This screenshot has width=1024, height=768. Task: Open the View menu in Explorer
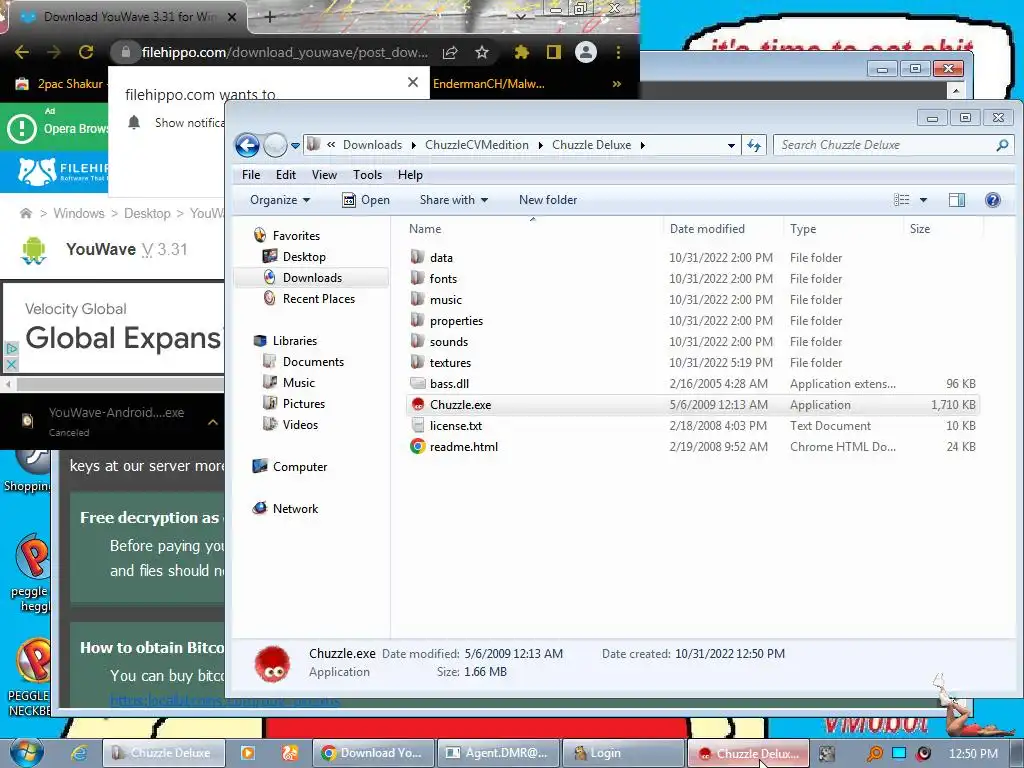click(324, 175)
